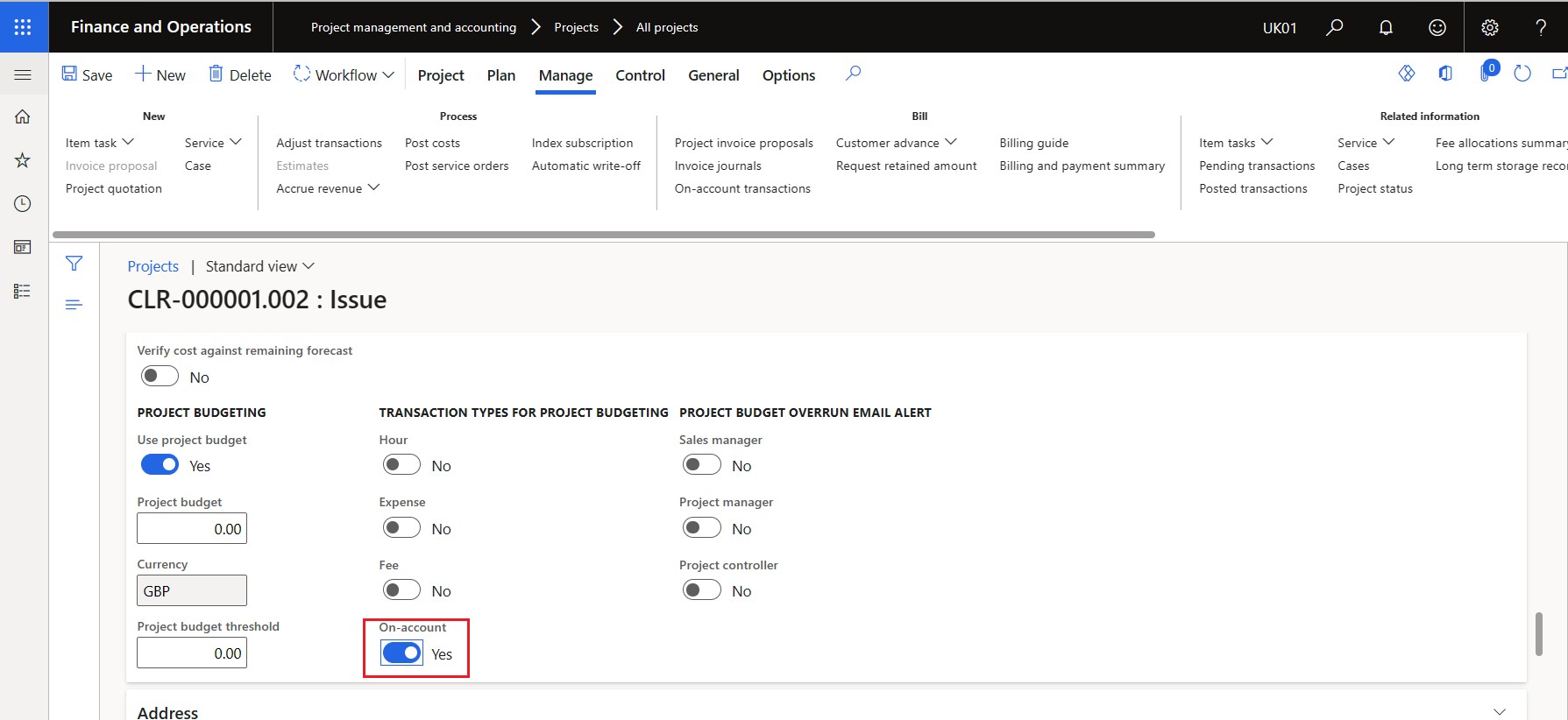The height and width of the screenshot is (720, 1568).
Task: Open settings gear icon
Action: pos(1490,27)
